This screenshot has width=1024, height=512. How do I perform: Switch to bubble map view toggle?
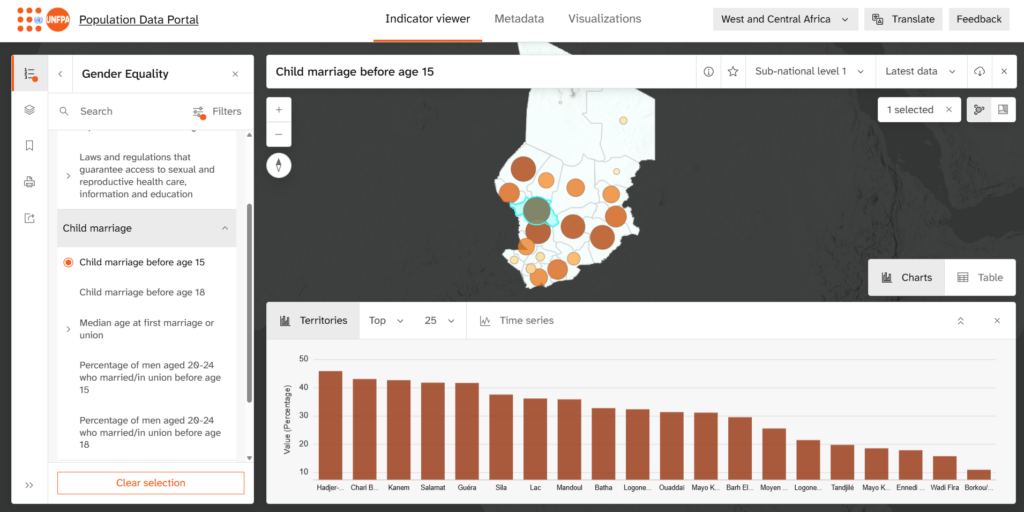click(x=979, y=110)
